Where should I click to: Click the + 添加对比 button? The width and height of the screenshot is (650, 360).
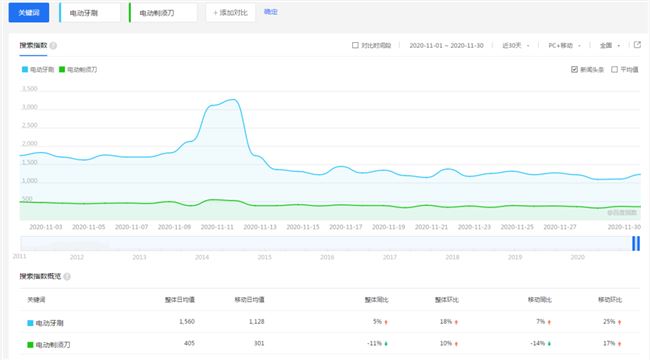coord(230,13)
